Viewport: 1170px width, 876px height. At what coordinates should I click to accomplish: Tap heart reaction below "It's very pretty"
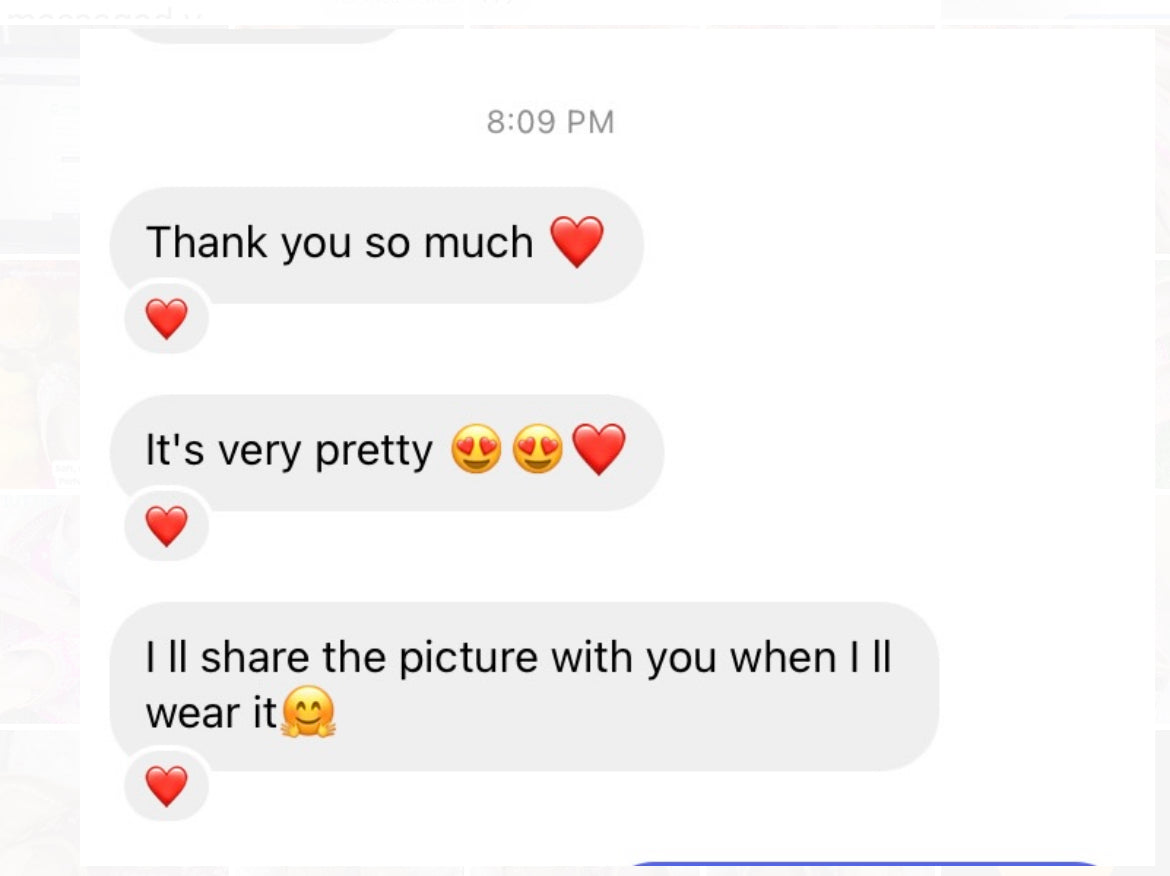tap(166, 526)
